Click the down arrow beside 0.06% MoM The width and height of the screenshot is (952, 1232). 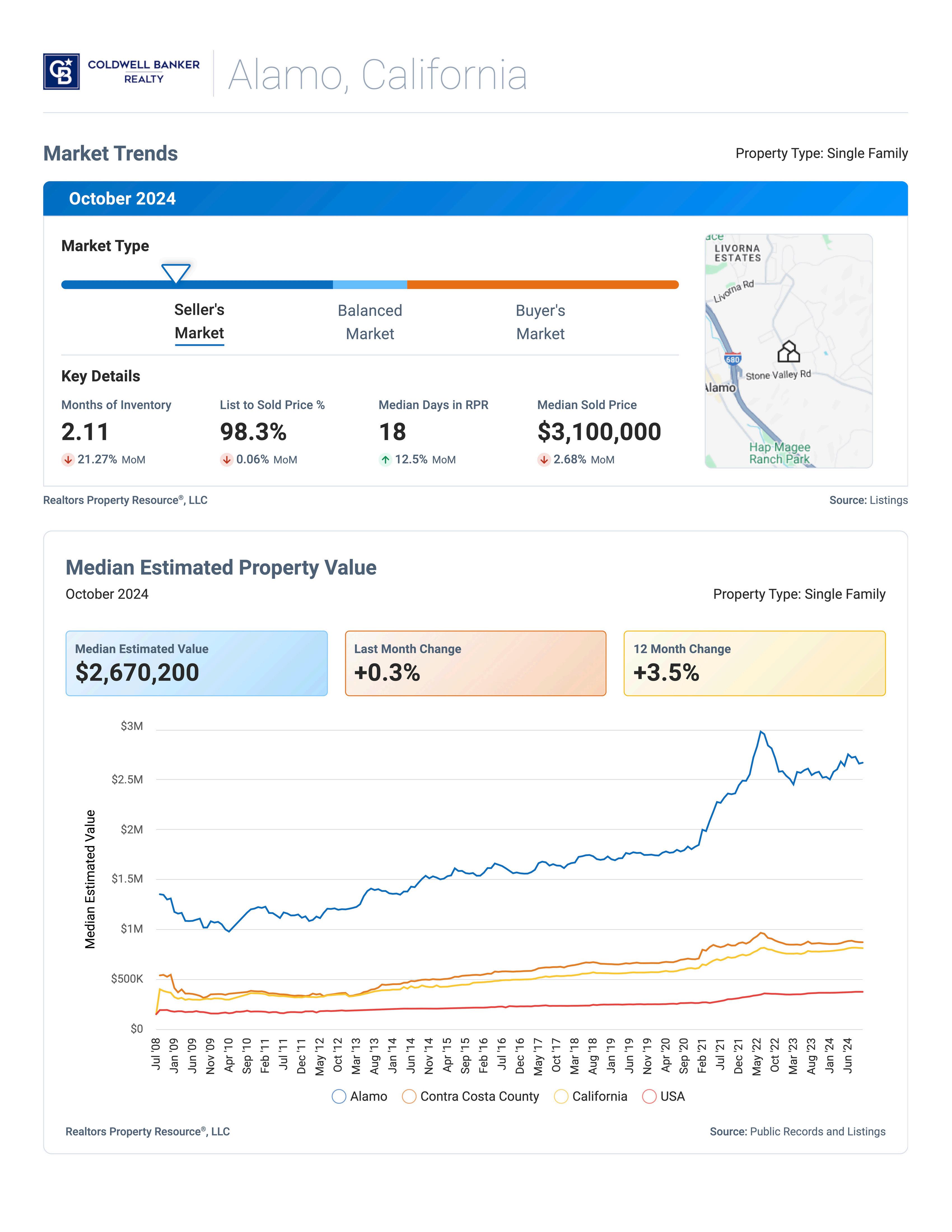click(x=226, y=460)
